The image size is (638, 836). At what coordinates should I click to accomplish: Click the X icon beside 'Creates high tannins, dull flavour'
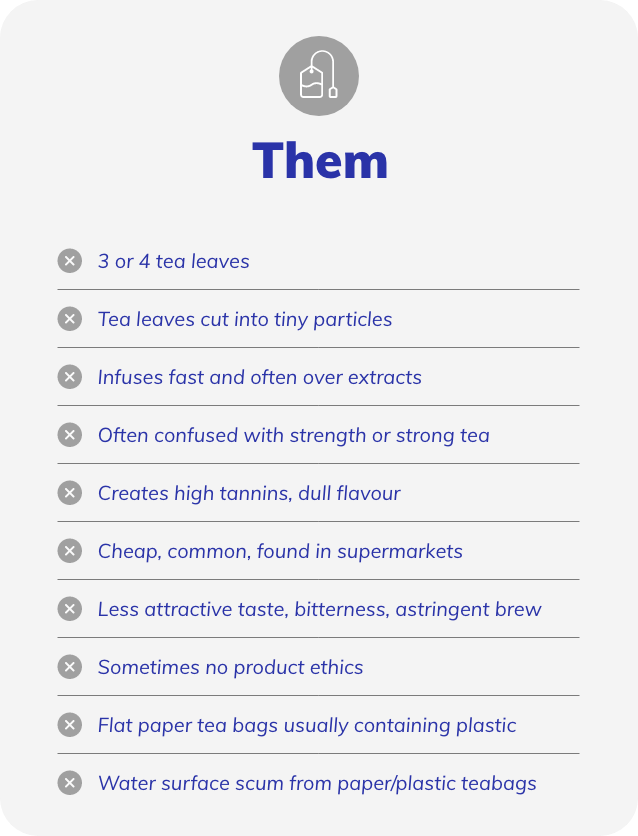pos(69,493)
